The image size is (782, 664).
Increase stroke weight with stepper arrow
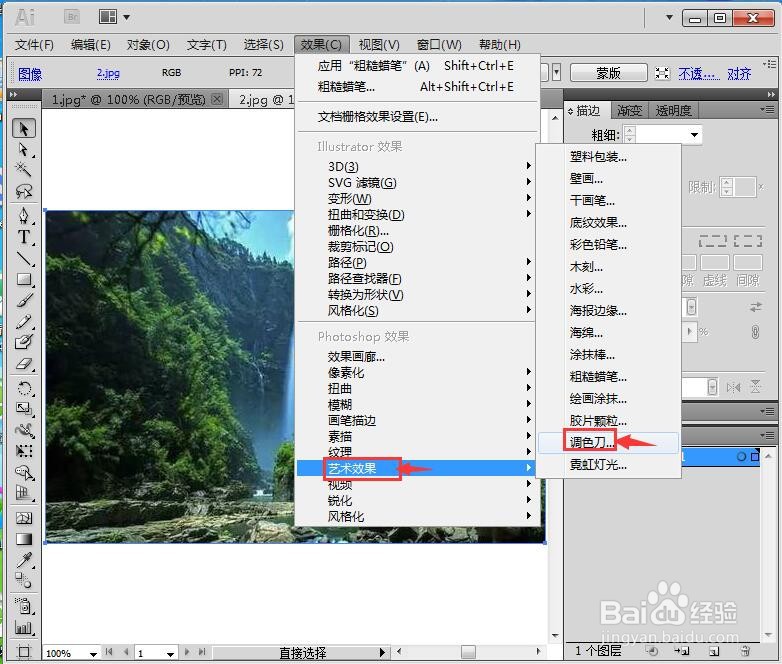tap(630, 131)
